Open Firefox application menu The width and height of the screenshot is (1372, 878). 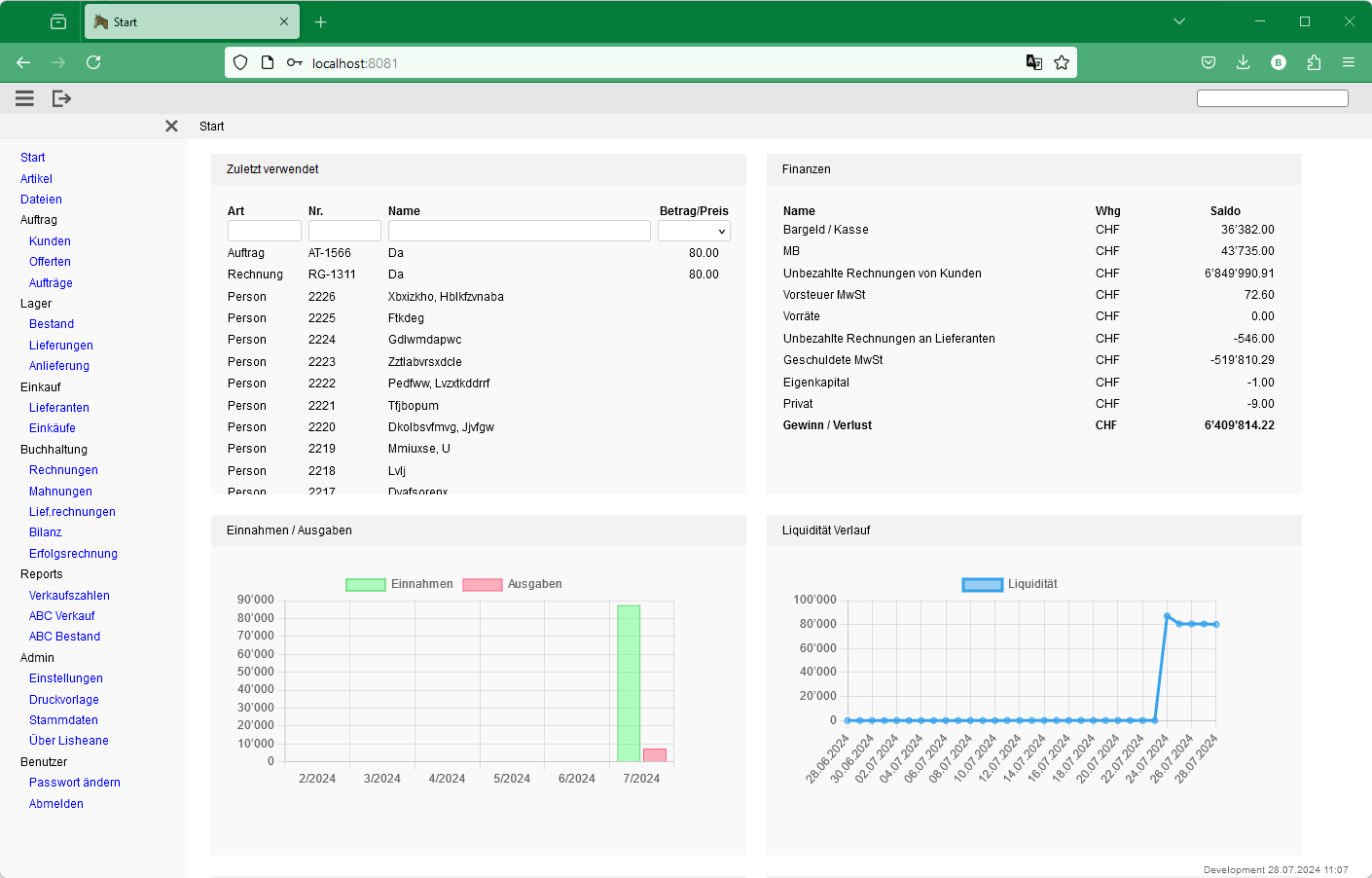pyautogui.click(x=1348, y=62)
